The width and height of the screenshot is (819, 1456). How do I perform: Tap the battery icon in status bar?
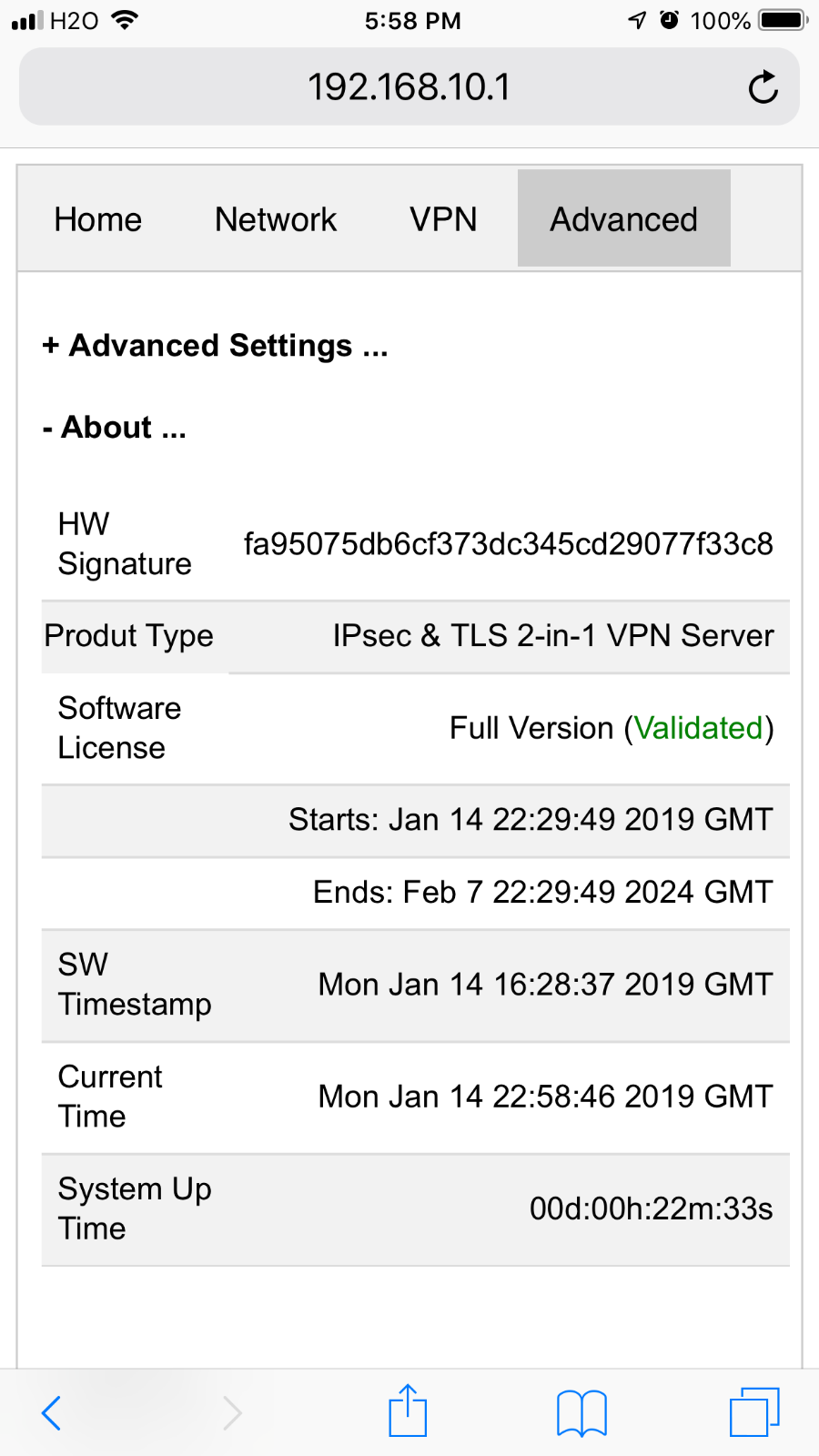pyautogui.click(x=783, y=20)
